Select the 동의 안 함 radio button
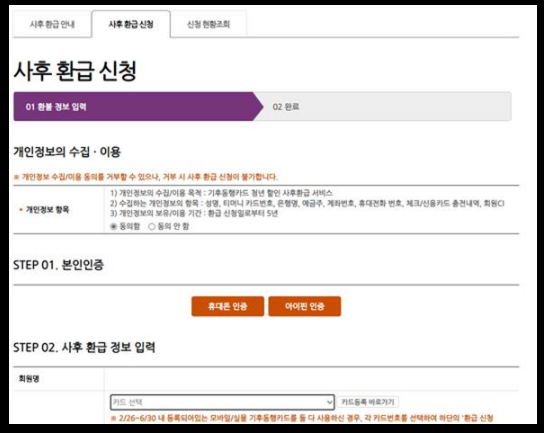Image resolution: width=544 pixels, height=433 pixels. point(152,227)
